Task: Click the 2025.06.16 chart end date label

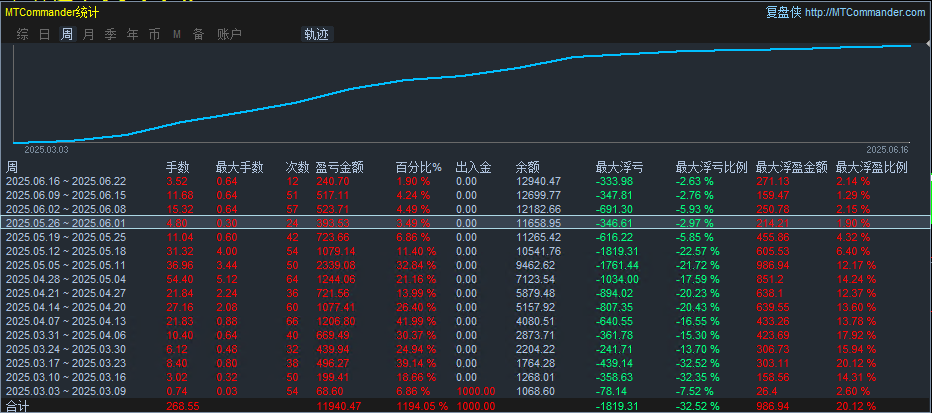Action: tap(887, 150)
